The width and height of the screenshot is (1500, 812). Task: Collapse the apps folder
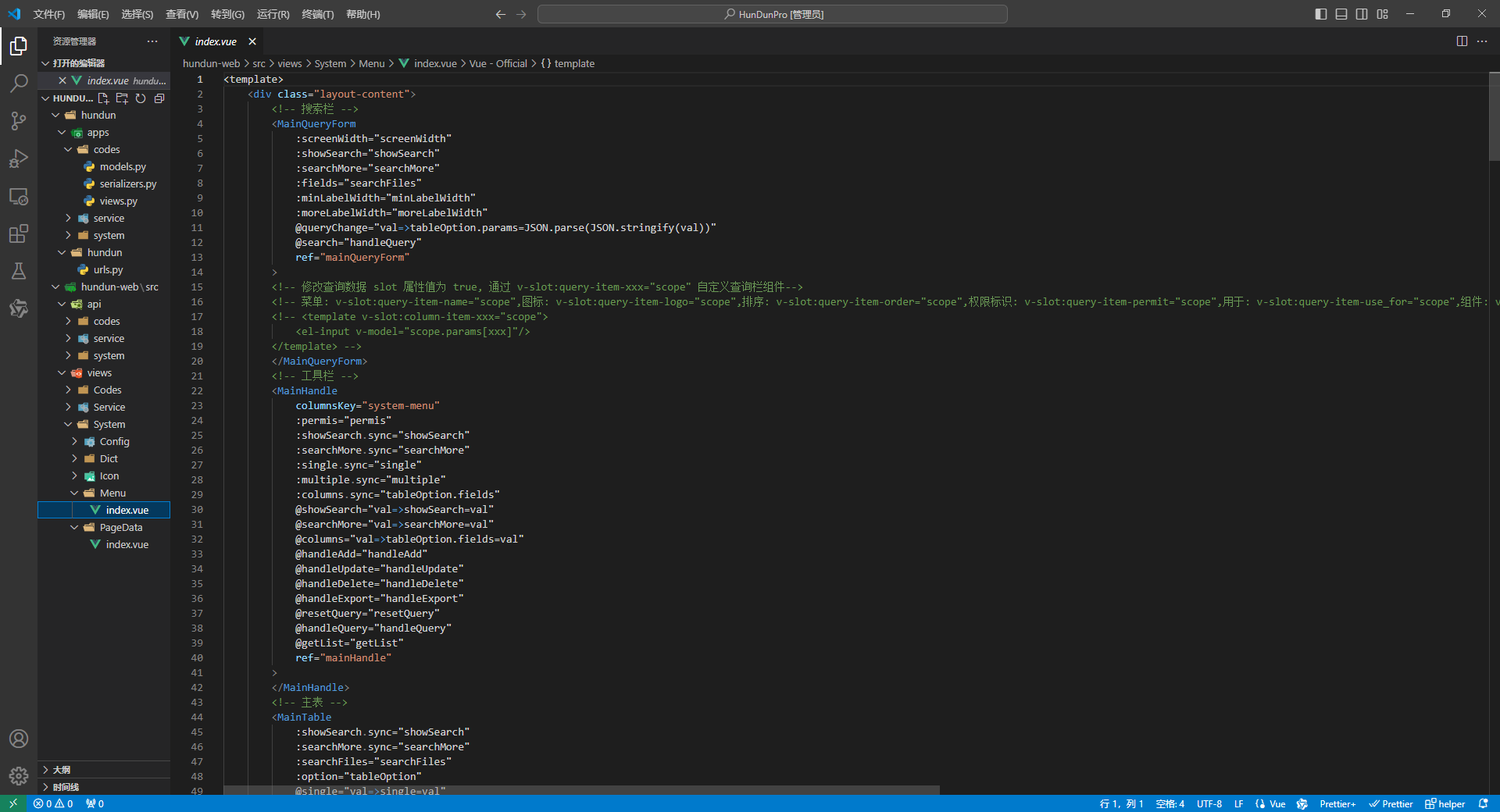[x=62, y=133]
